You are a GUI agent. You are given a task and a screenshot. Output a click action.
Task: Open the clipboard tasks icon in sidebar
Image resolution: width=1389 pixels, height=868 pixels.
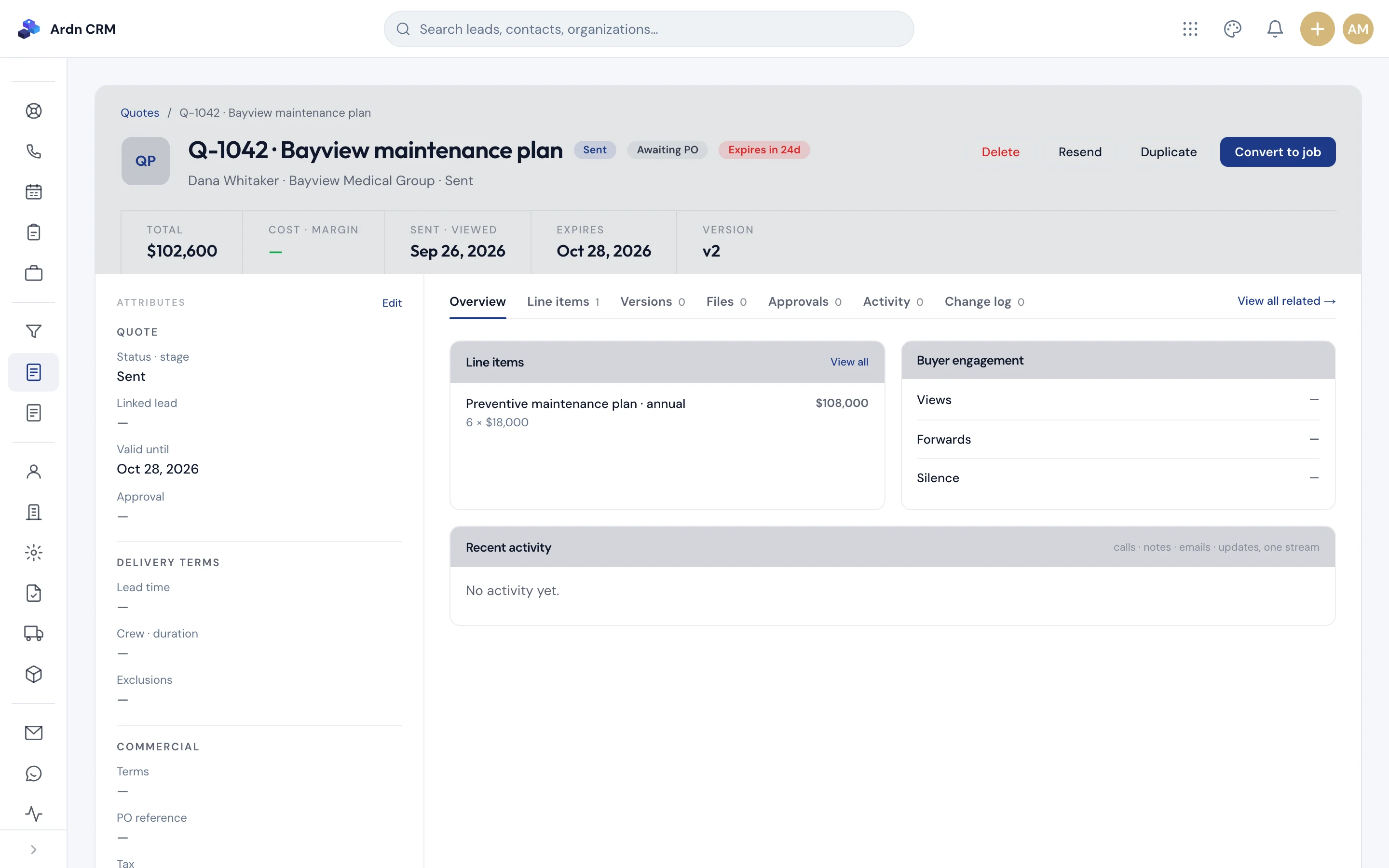(33, 232)
